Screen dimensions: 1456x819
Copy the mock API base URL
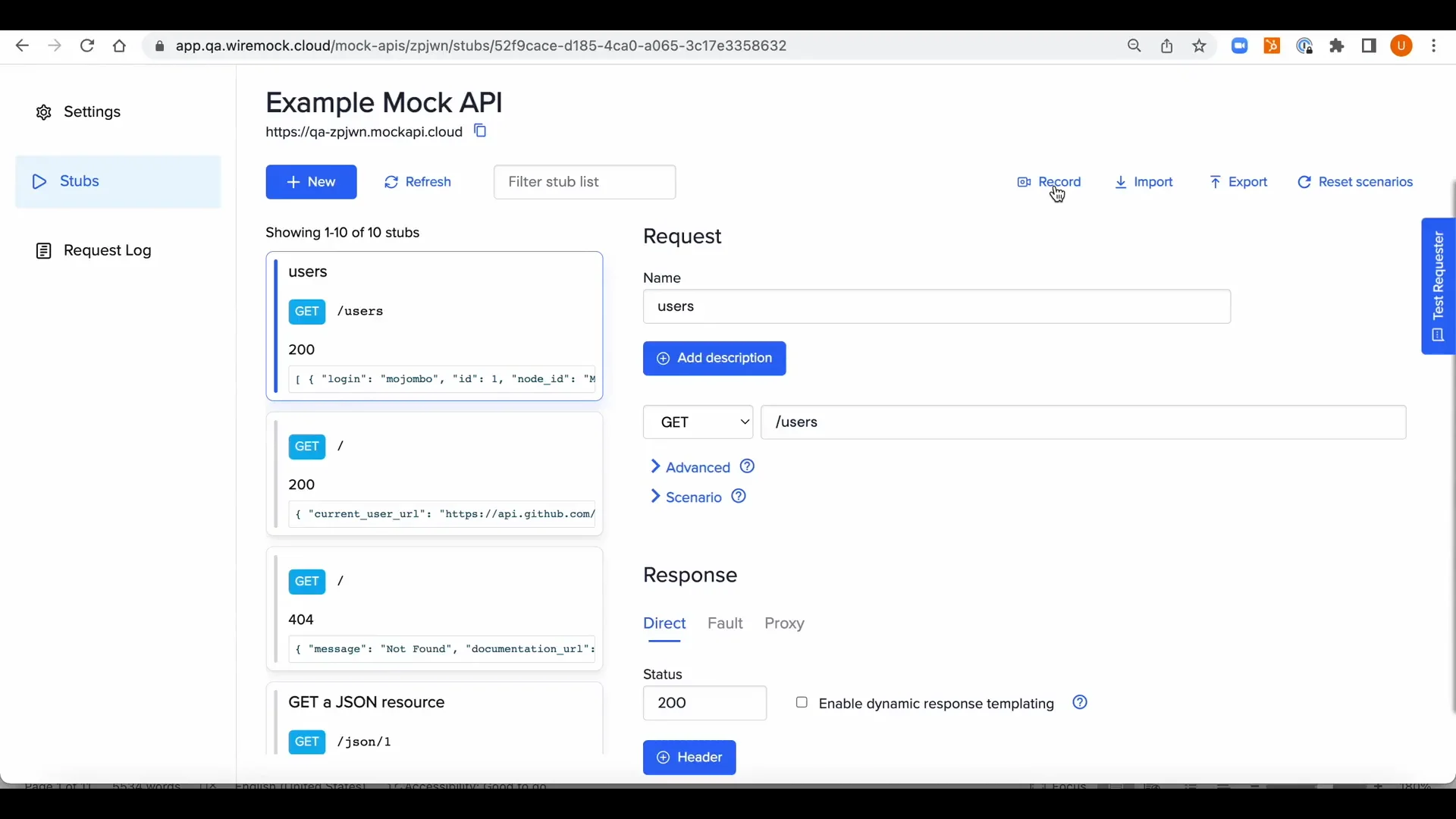coord(480,130)
